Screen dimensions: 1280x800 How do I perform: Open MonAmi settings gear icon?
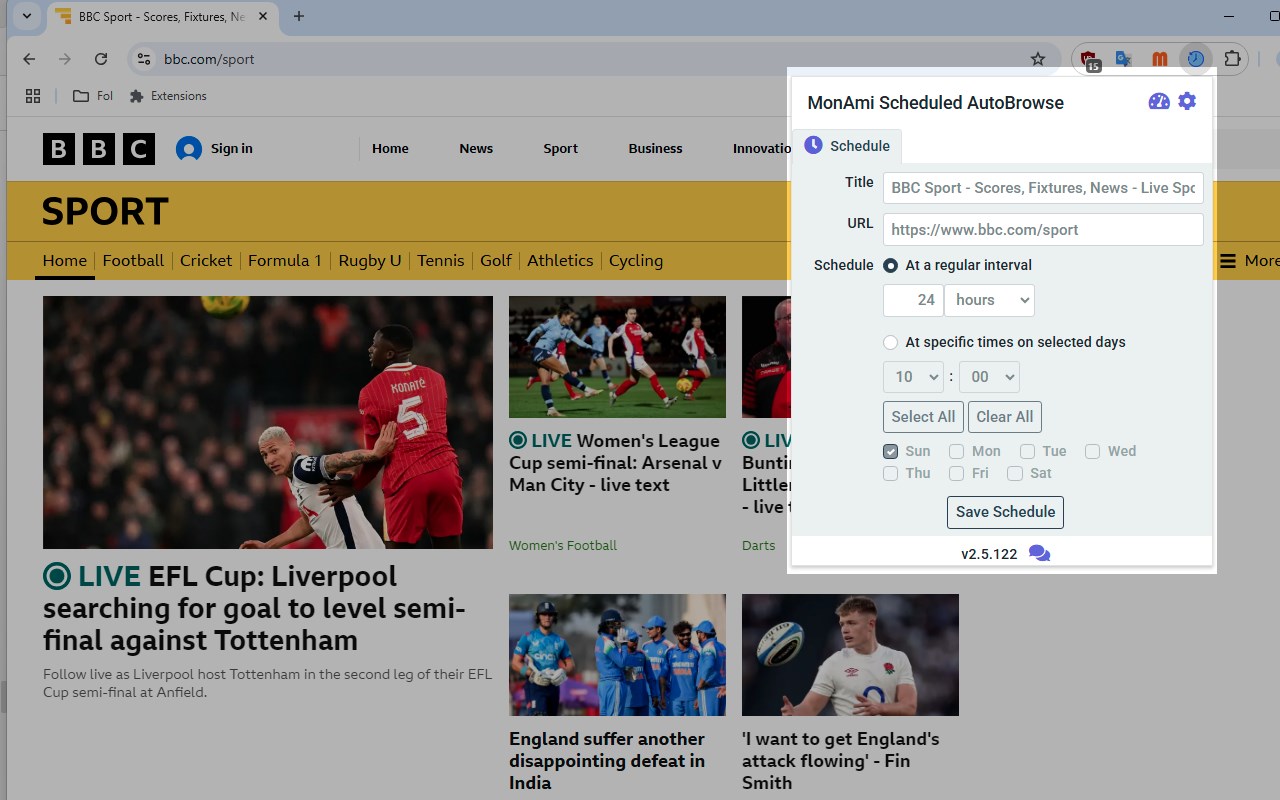[1187, 101]
